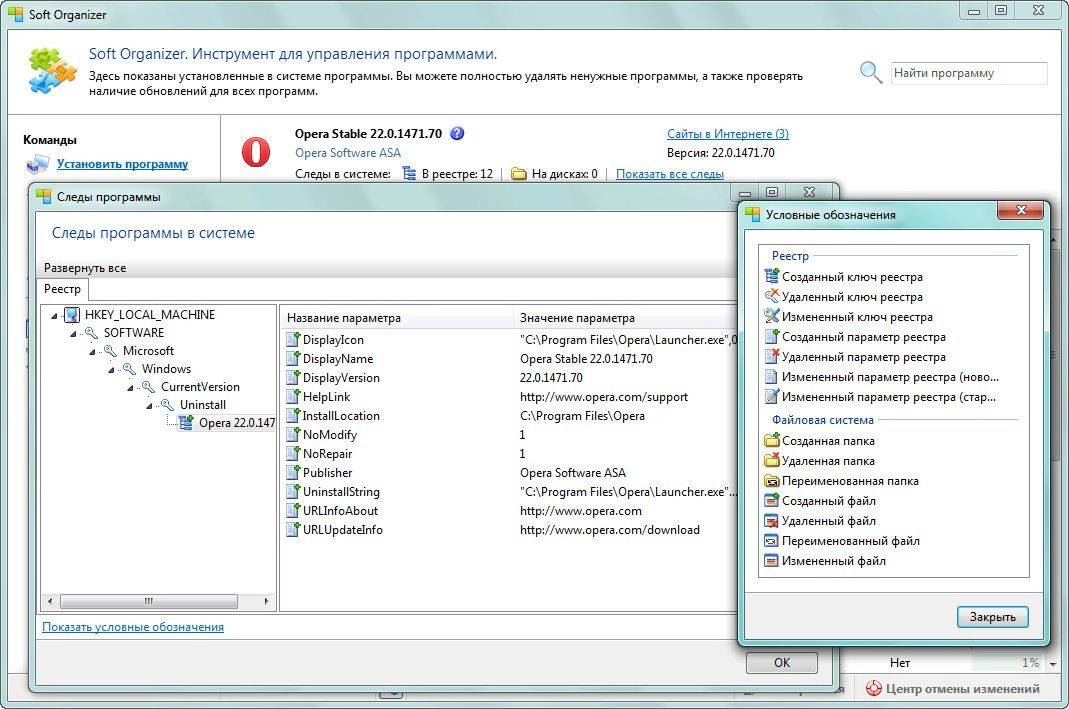1069x709 pixels.
Task: Click the Закрыть button in legend dialog
Action: (993, 616)
